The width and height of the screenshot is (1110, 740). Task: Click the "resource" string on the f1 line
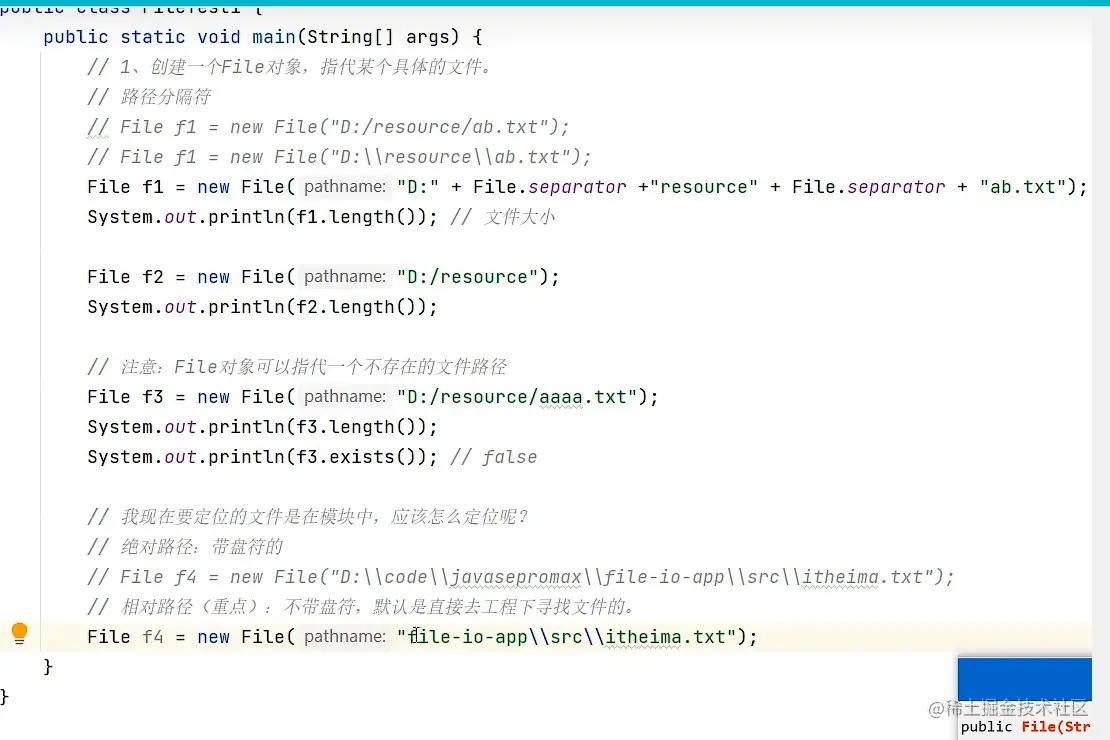click(x=704, y=187)
